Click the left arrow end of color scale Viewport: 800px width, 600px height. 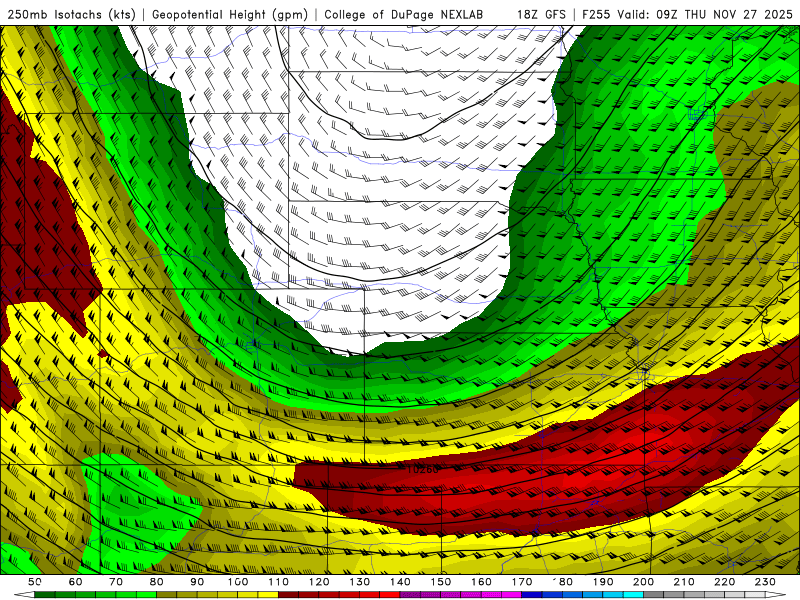click(24, 594)
